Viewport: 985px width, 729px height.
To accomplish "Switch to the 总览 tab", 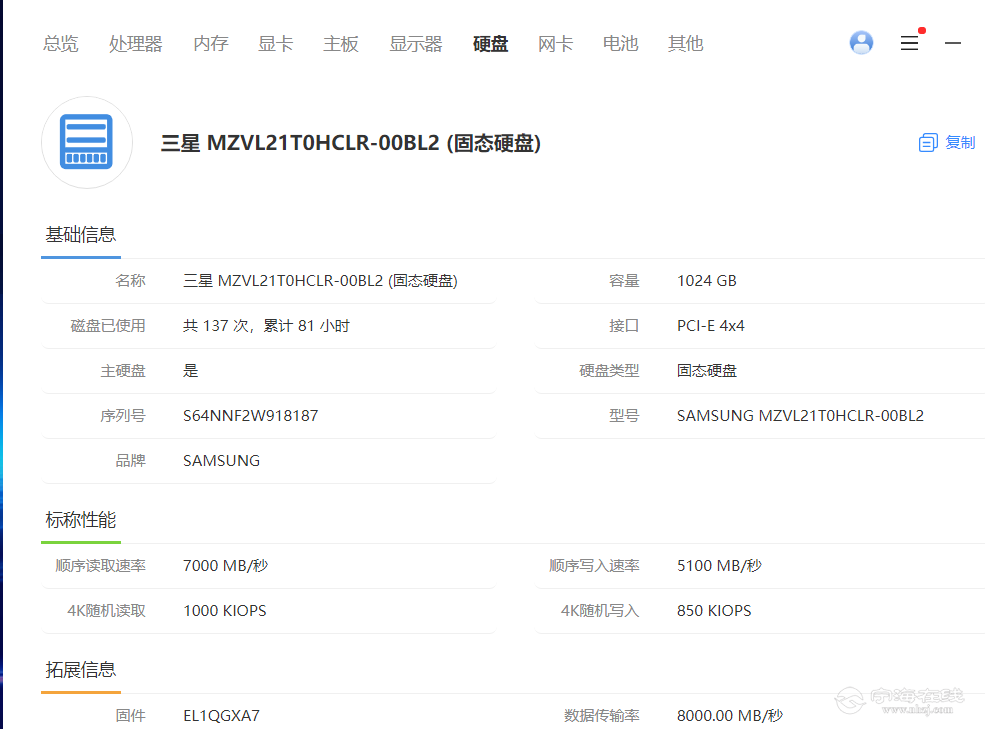I will pyautogui.click(x=60, y=43).
